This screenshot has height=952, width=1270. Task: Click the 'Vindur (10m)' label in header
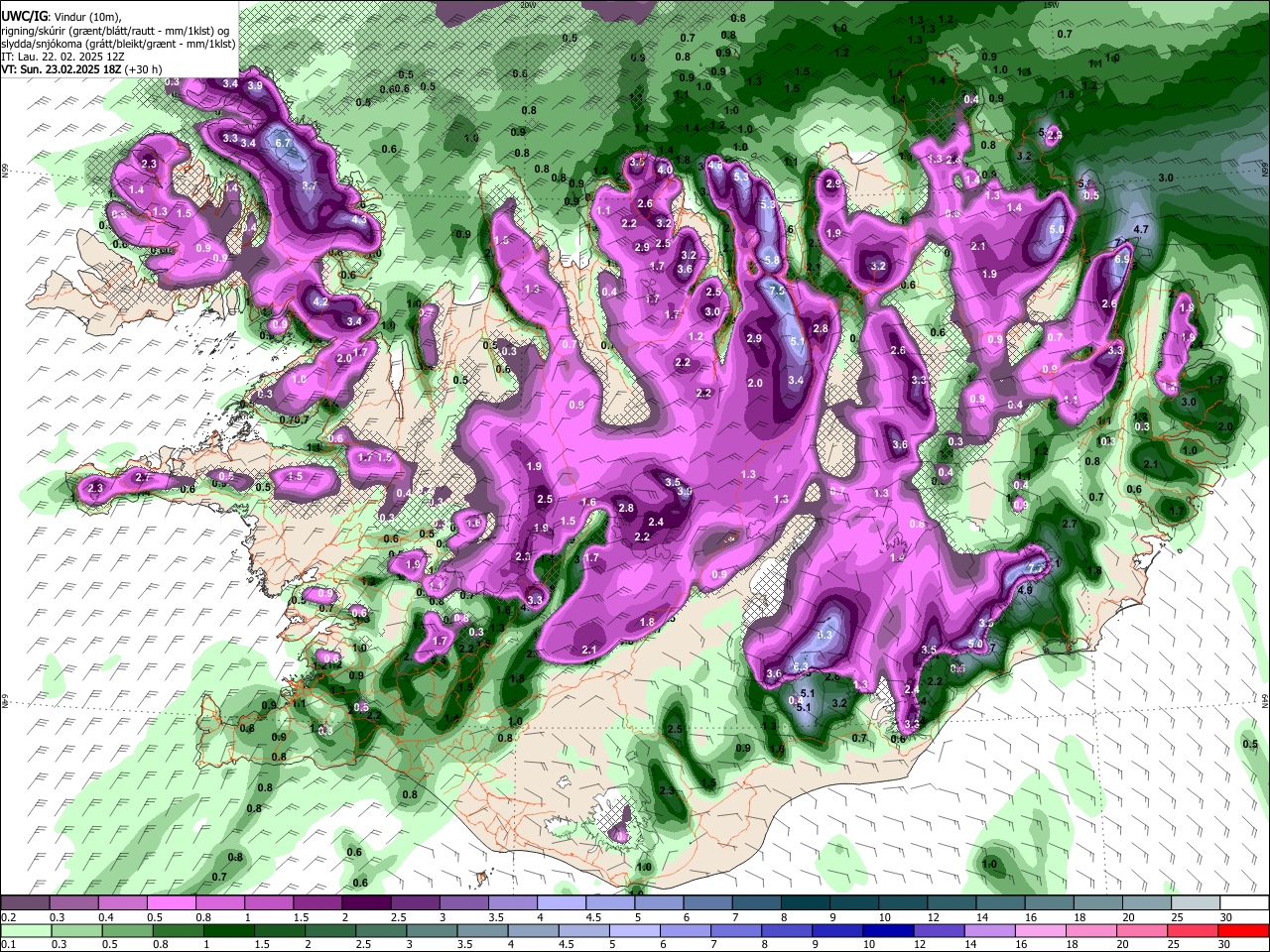(x=86, y=16)
